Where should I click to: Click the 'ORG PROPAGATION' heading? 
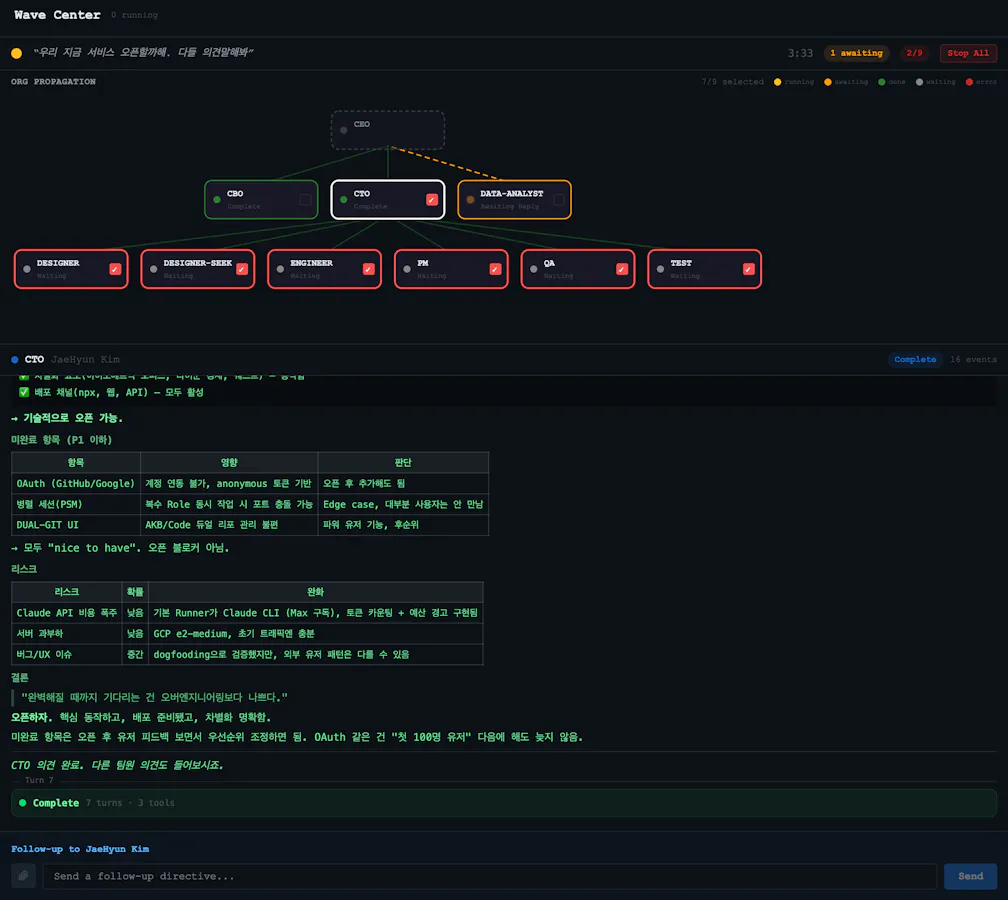coord(53,82)
